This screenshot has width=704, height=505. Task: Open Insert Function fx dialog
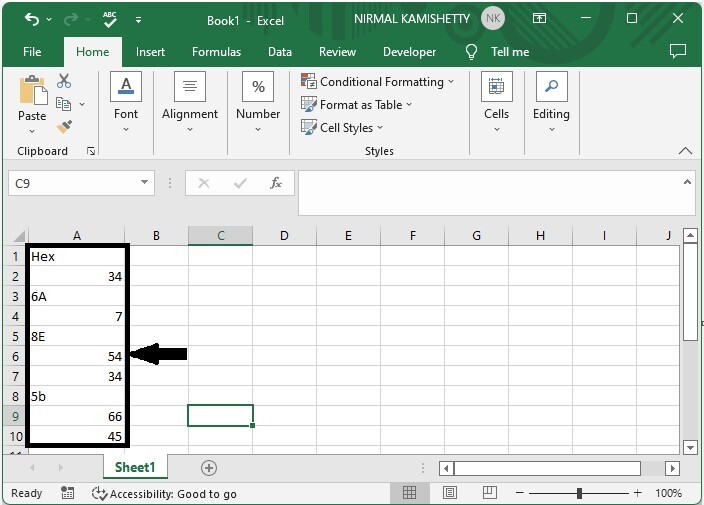coord(276,183)
